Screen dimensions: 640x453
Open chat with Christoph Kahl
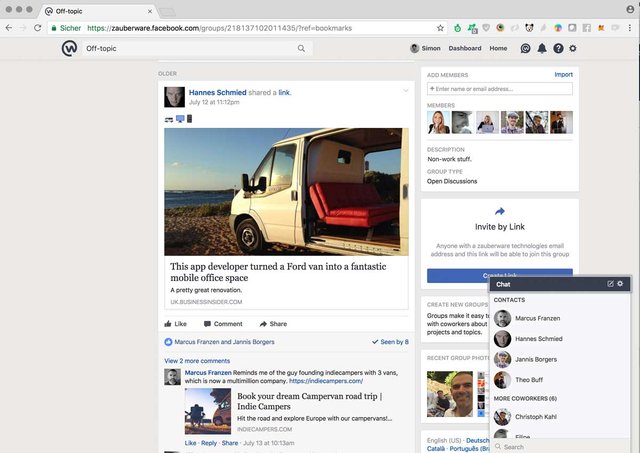click(560, 417)
